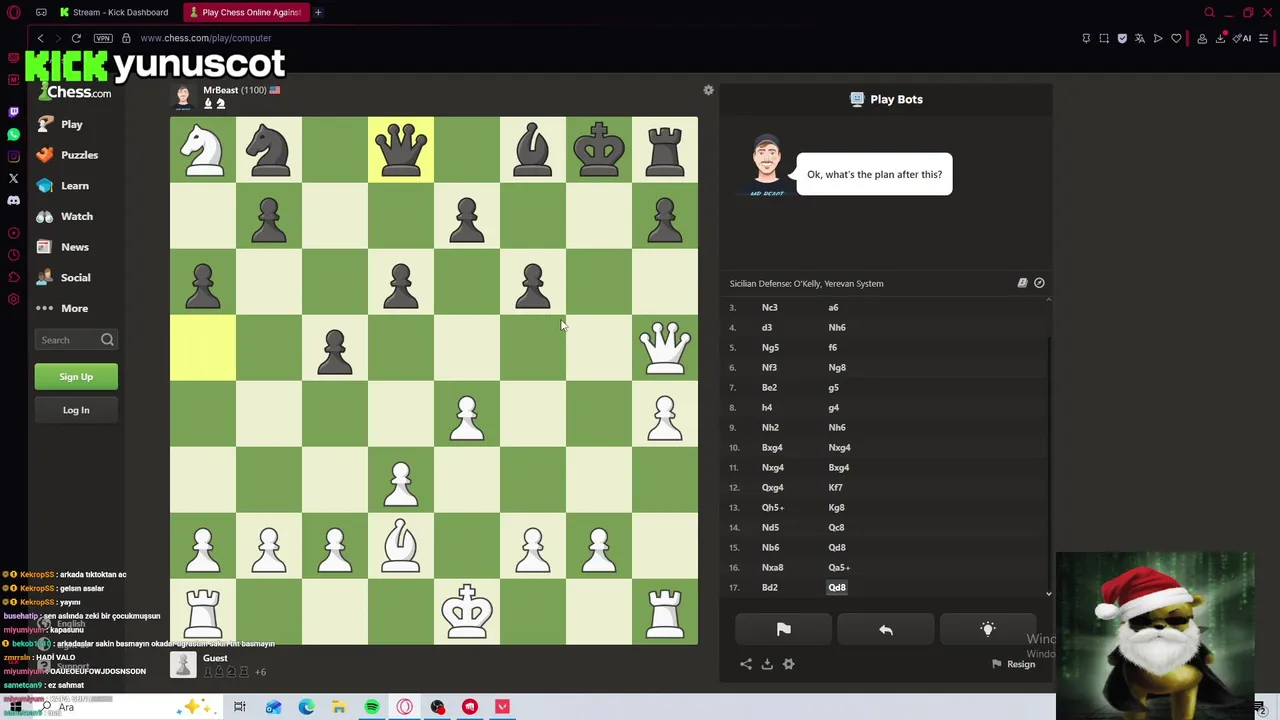Click the Log In button
The height and width of the screenshot is (720, 1280).
(x=76, y=410)
